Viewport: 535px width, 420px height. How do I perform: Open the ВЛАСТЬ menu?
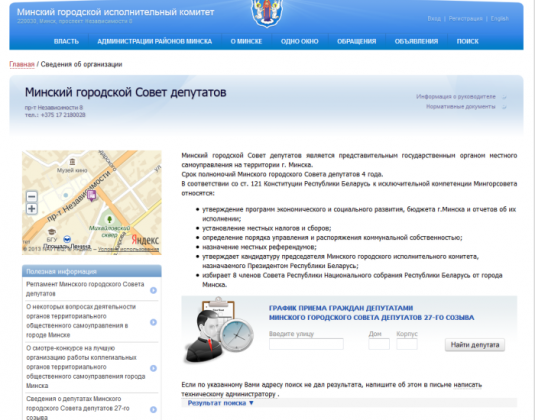point(67,41)
